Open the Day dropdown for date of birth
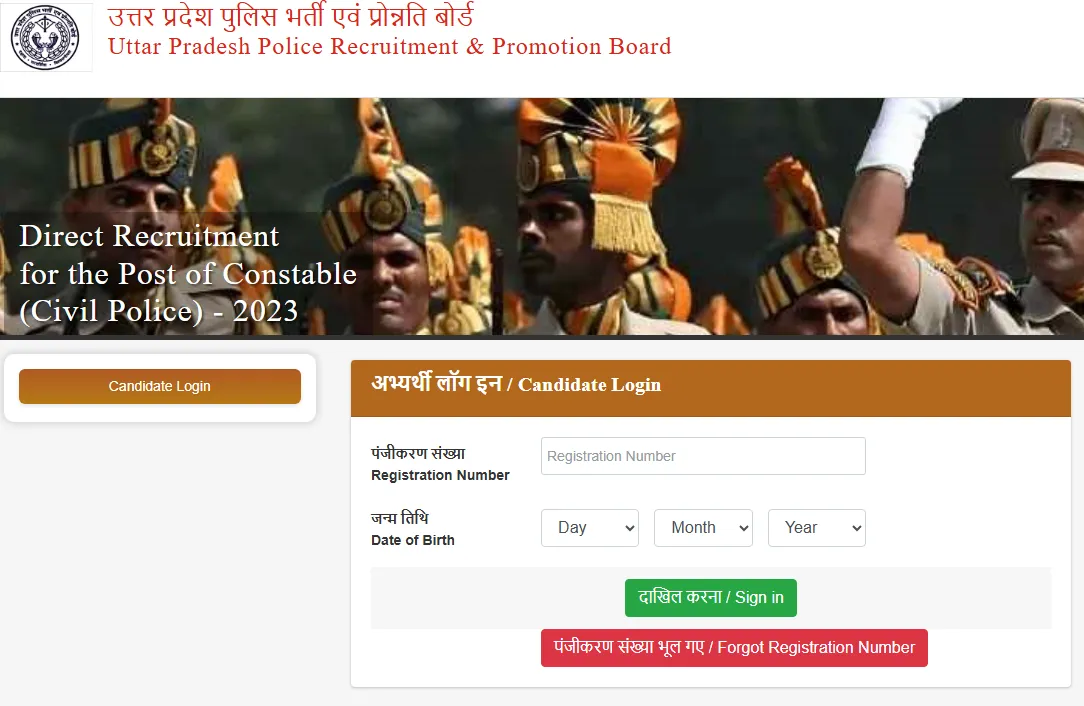Viewport: 1084px width, 706px height. (590, 528)
